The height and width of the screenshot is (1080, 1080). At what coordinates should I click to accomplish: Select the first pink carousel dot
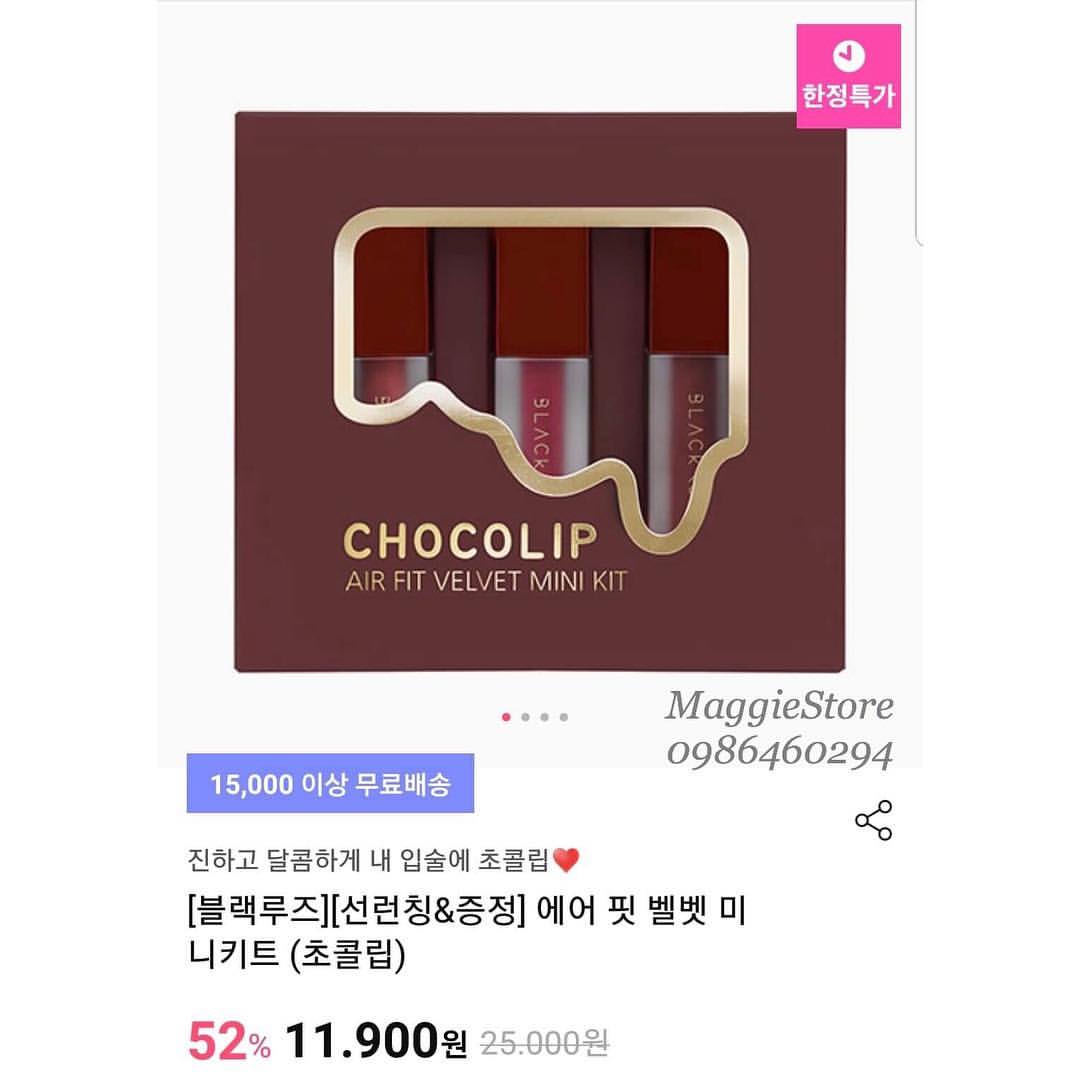click(x=506, y=717)
